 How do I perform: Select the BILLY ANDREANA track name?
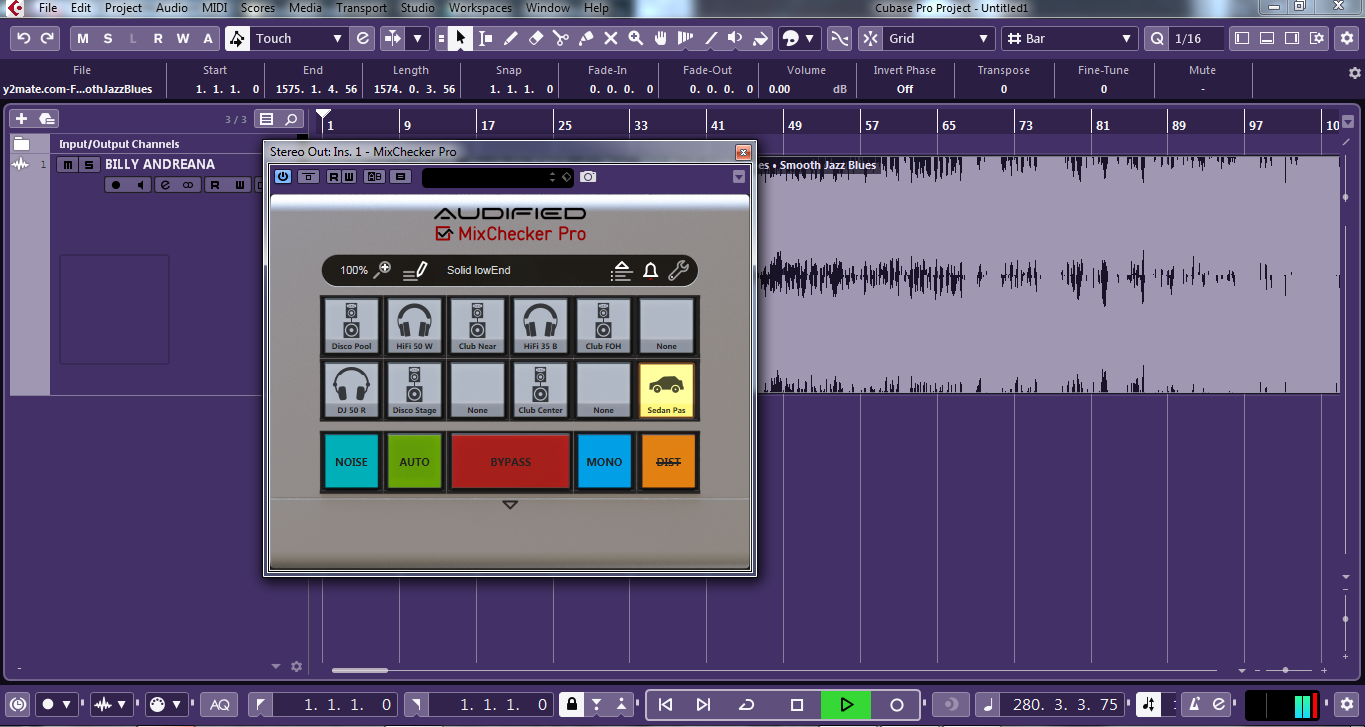point(160,164)
